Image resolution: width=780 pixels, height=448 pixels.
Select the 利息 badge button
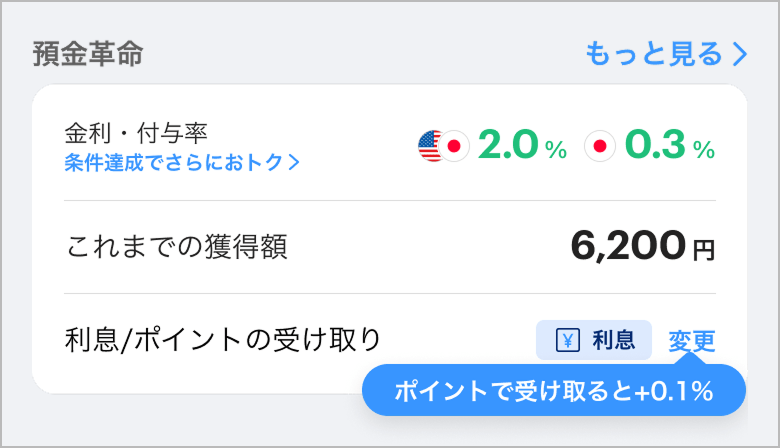[594, 340]
